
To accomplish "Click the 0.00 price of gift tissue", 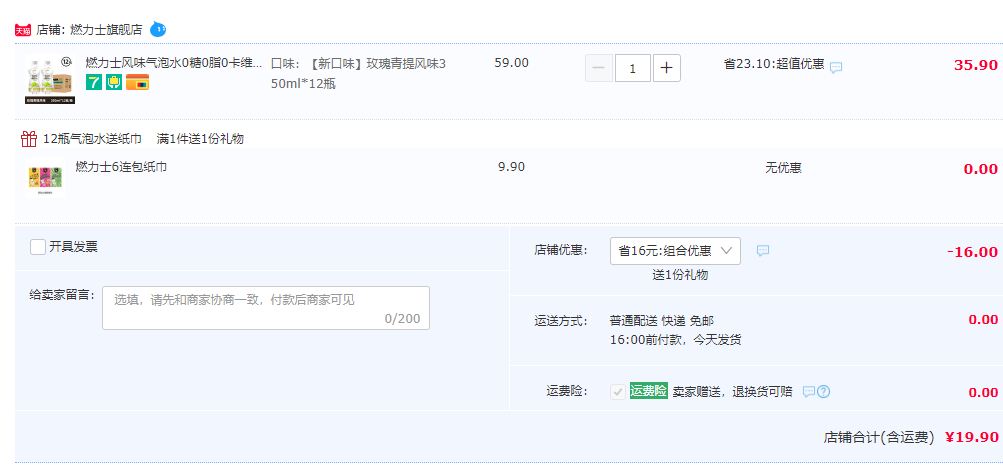I will click(x=981, y=169).
